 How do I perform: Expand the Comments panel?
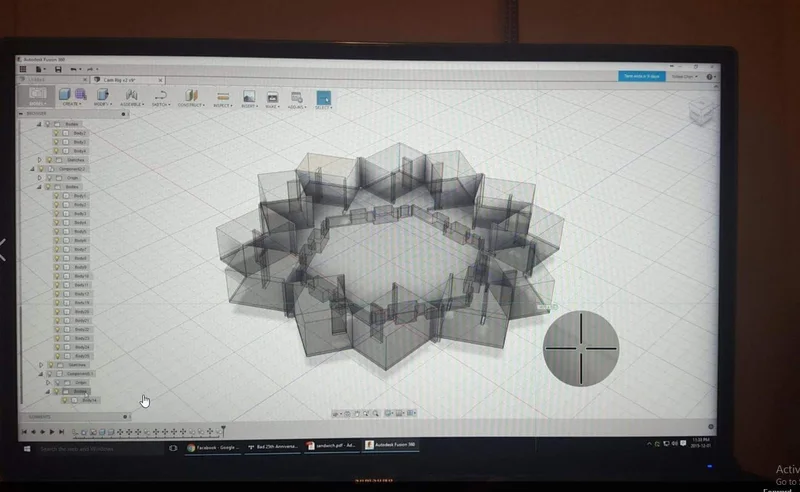(125, 416)
